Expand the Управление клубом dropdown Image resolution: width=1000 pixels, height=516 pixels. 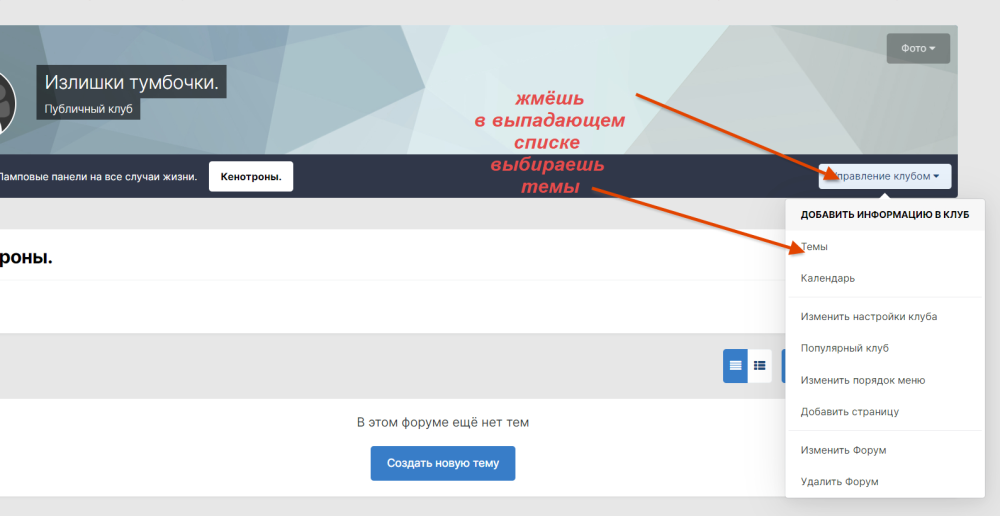(x=885, y=177)
